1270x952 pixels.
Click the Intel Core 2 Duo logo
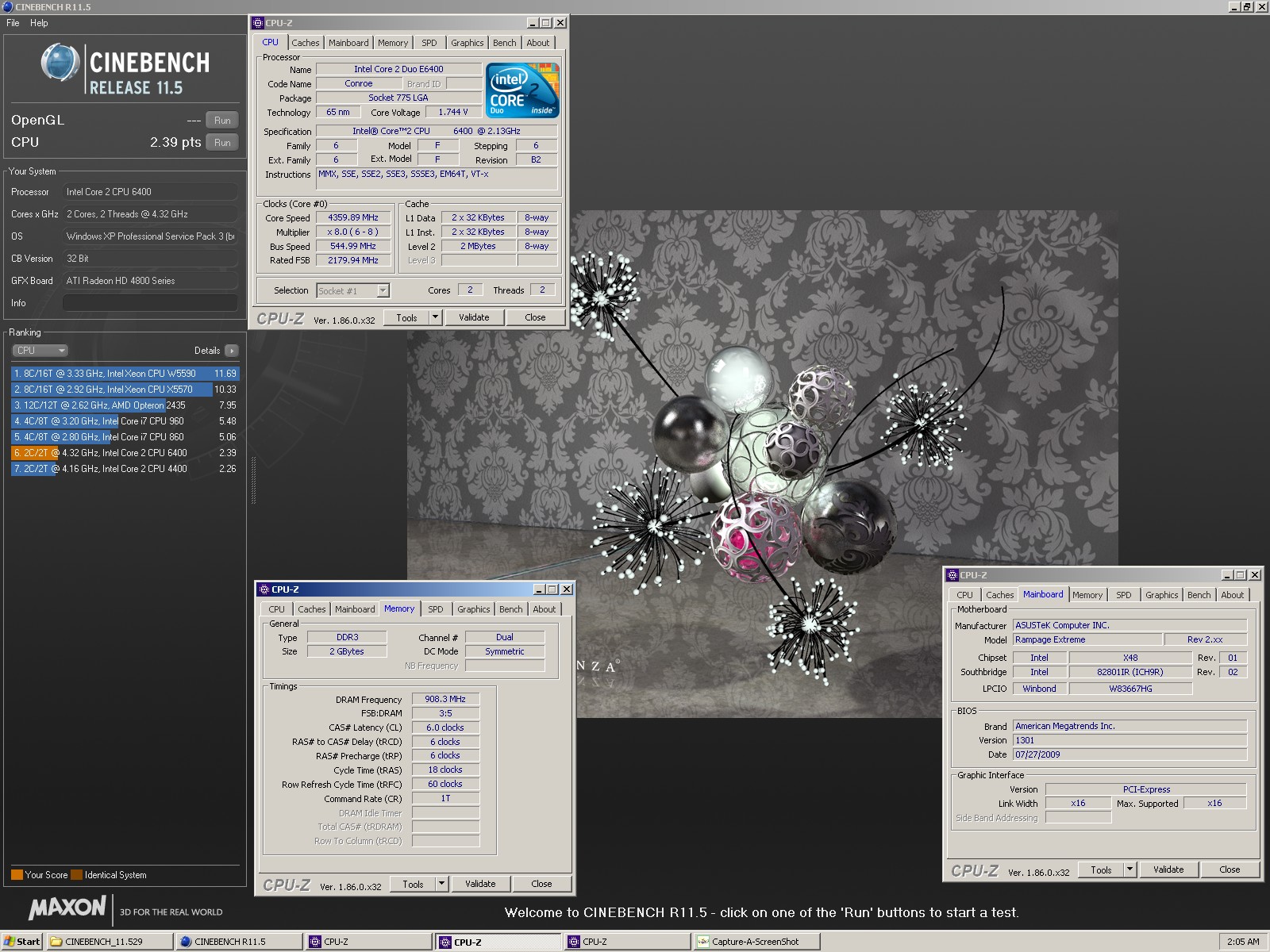(524, 90)
